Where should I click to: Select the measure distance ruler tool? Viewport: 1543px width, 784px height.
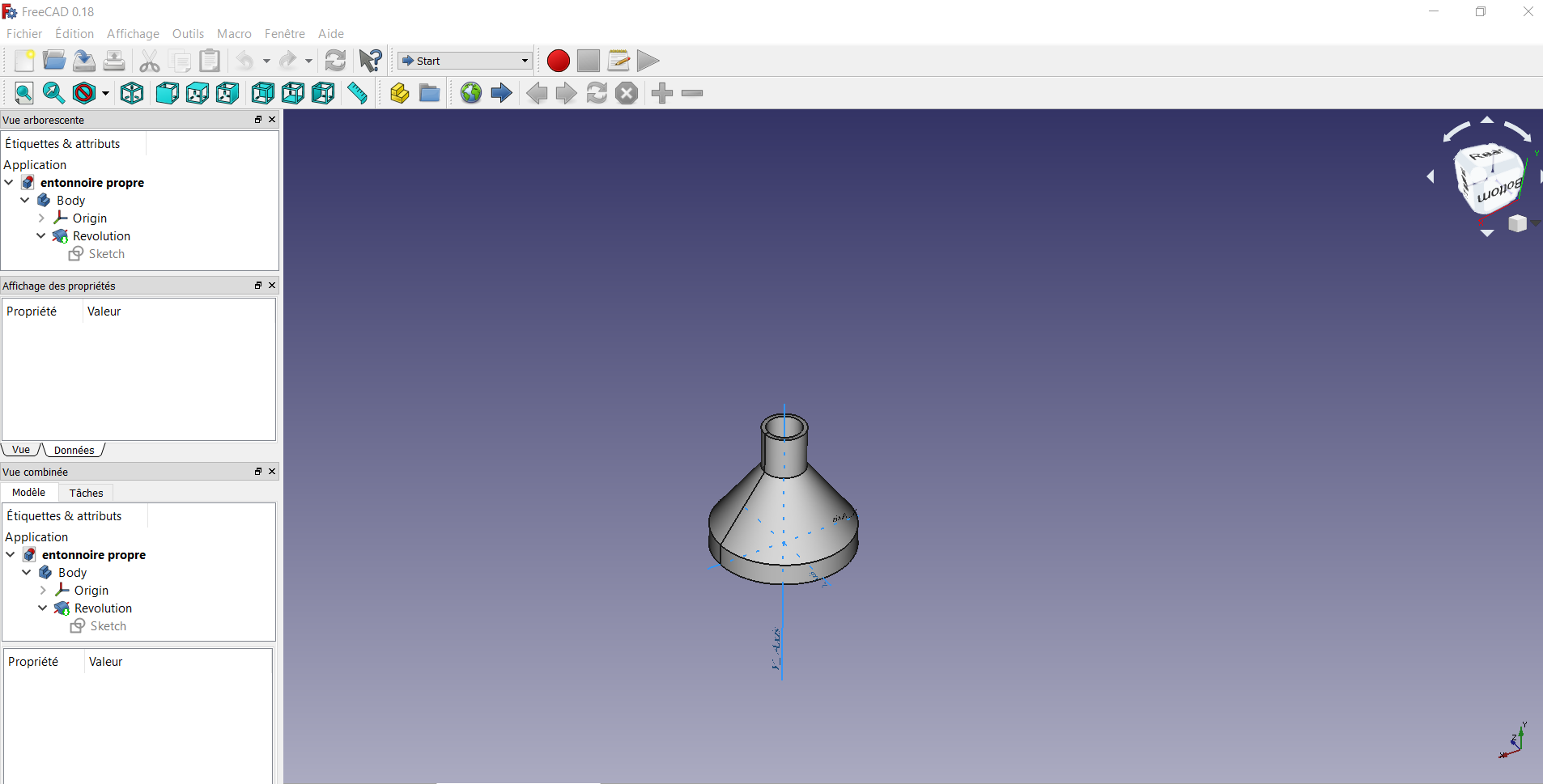click(357, 94)
